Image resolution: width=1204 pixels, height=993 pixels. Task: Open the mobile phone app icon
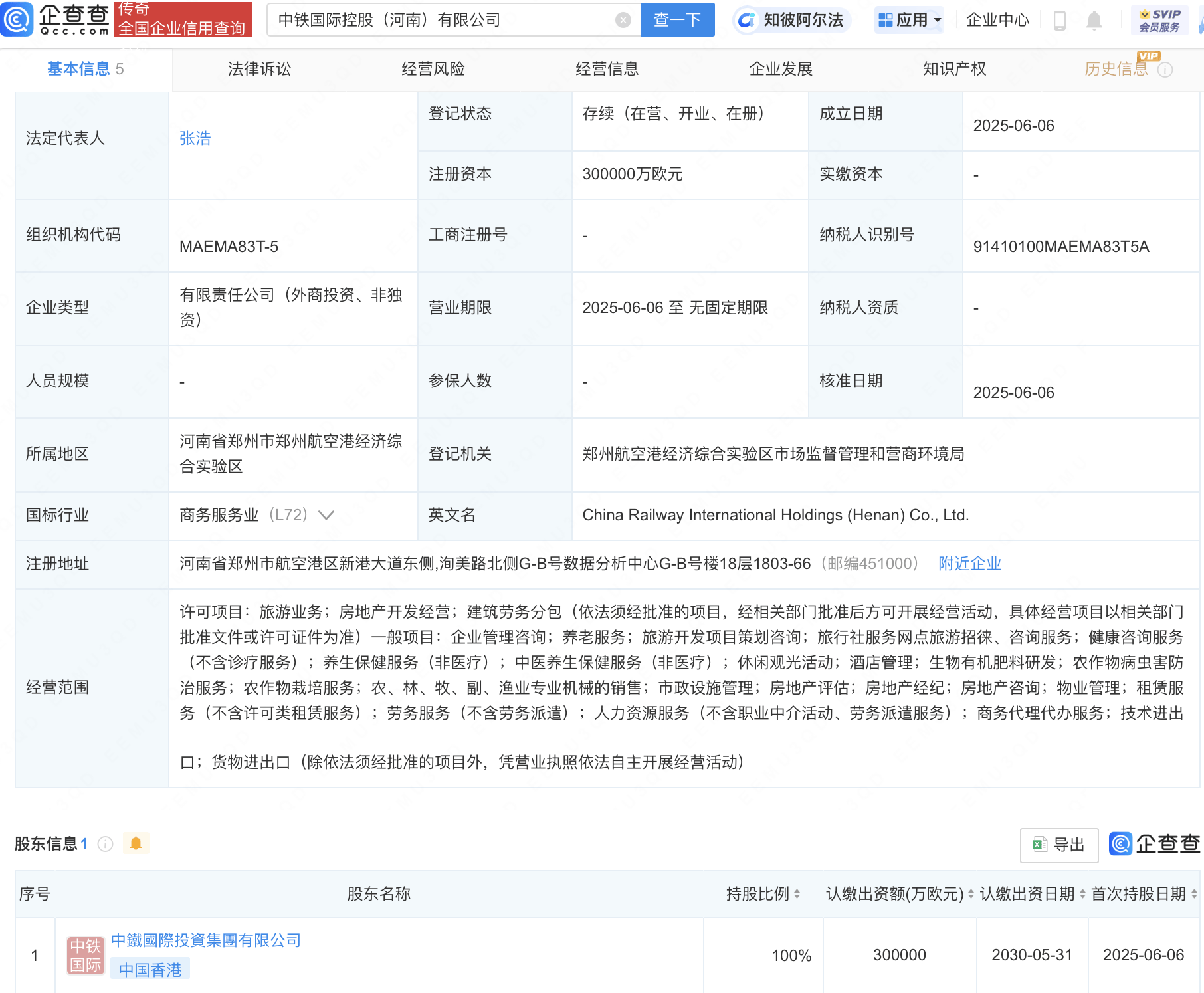pos(1060,21)
